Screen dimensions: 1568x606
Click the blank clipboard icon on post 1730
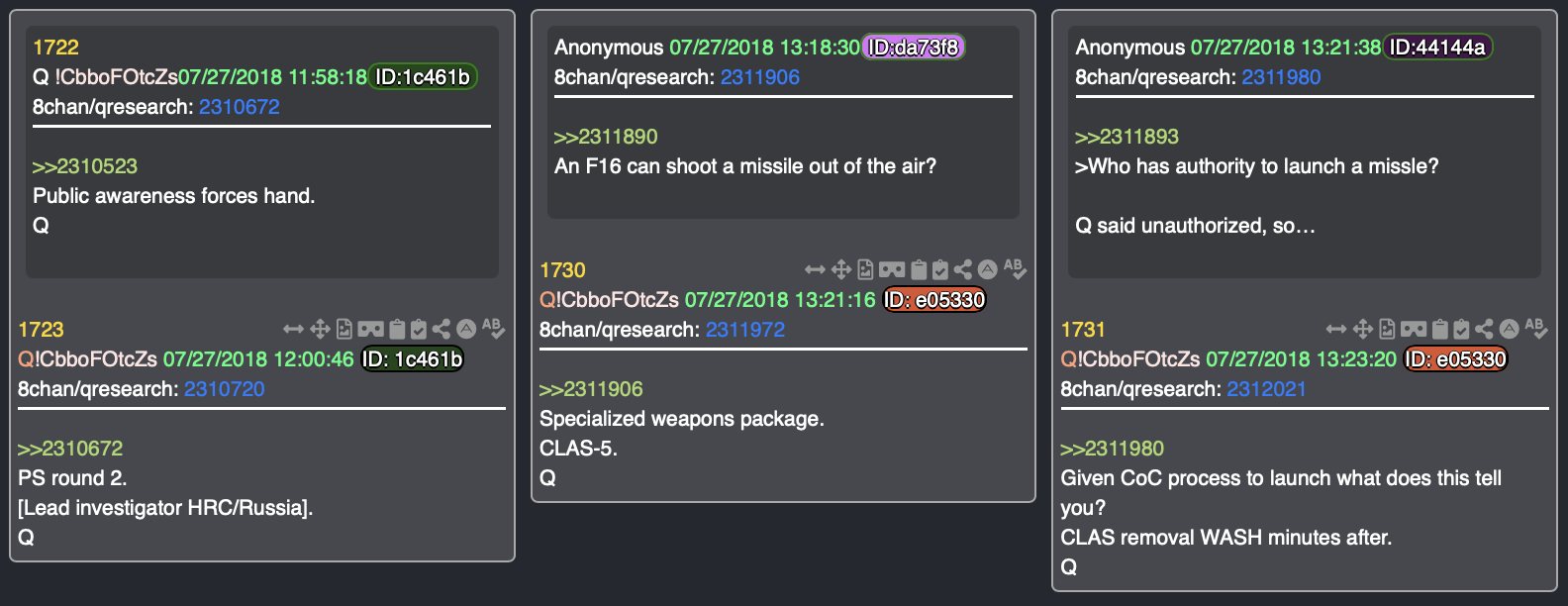pos(919,269)
